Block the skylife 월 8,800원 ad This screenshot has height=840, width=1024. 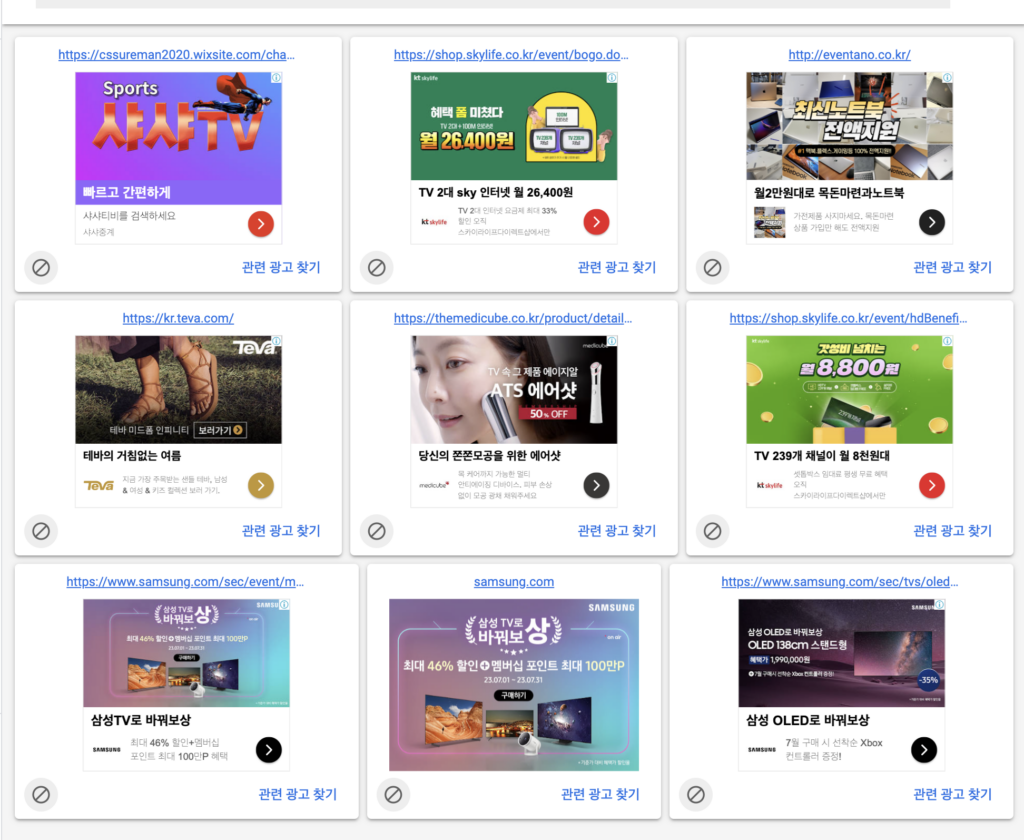[712, 531]
